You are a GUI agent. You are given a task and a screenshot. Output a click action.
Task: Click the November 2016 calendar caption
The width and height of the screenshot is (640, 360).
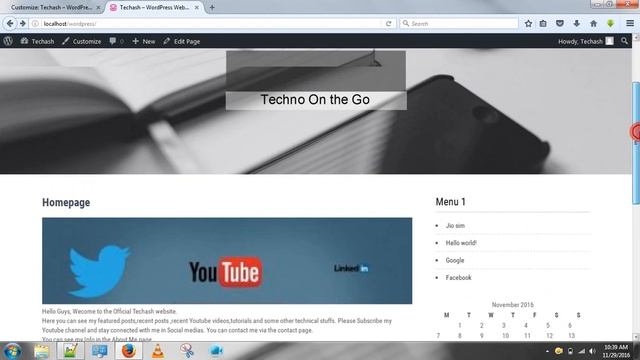coord(513,305)
